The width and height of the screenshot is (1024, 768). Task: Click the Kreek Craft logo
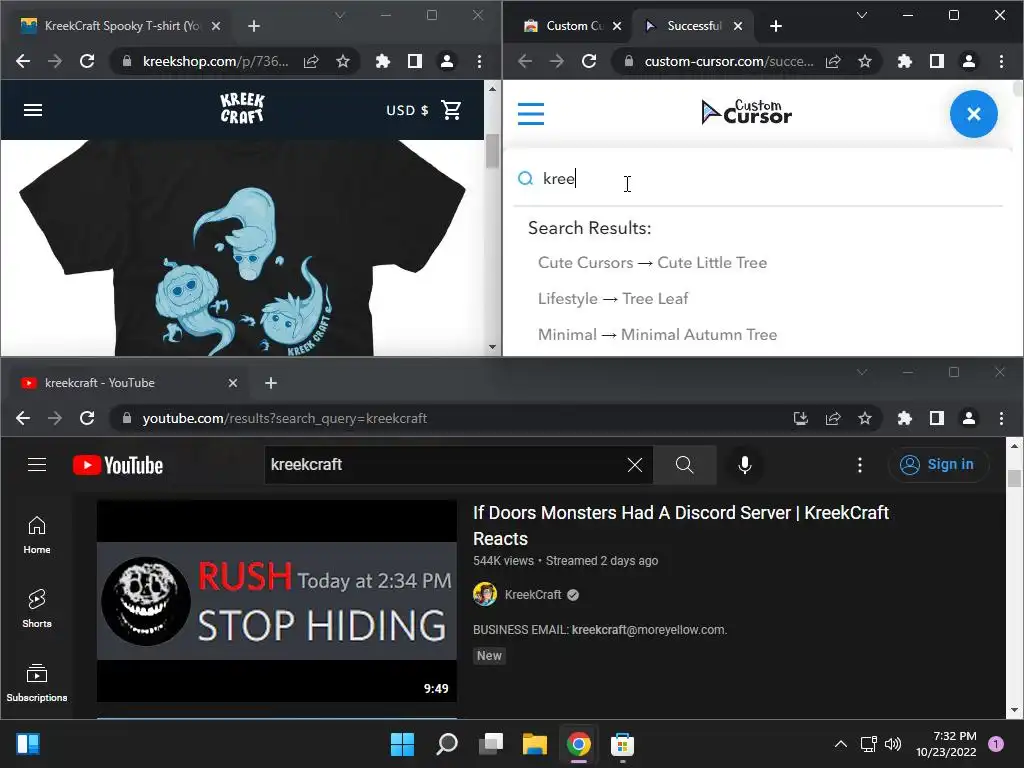[242, 108]
